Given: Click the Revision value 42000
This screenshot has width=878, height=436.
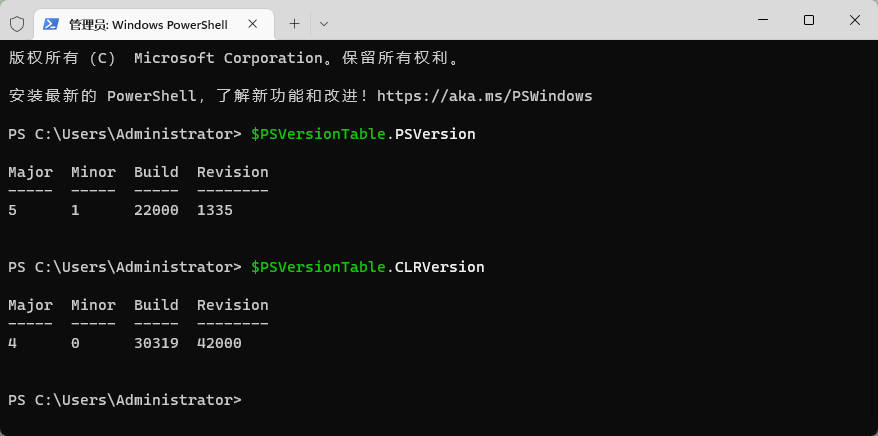Looking at the screenshot, I should tap(219, 343).
